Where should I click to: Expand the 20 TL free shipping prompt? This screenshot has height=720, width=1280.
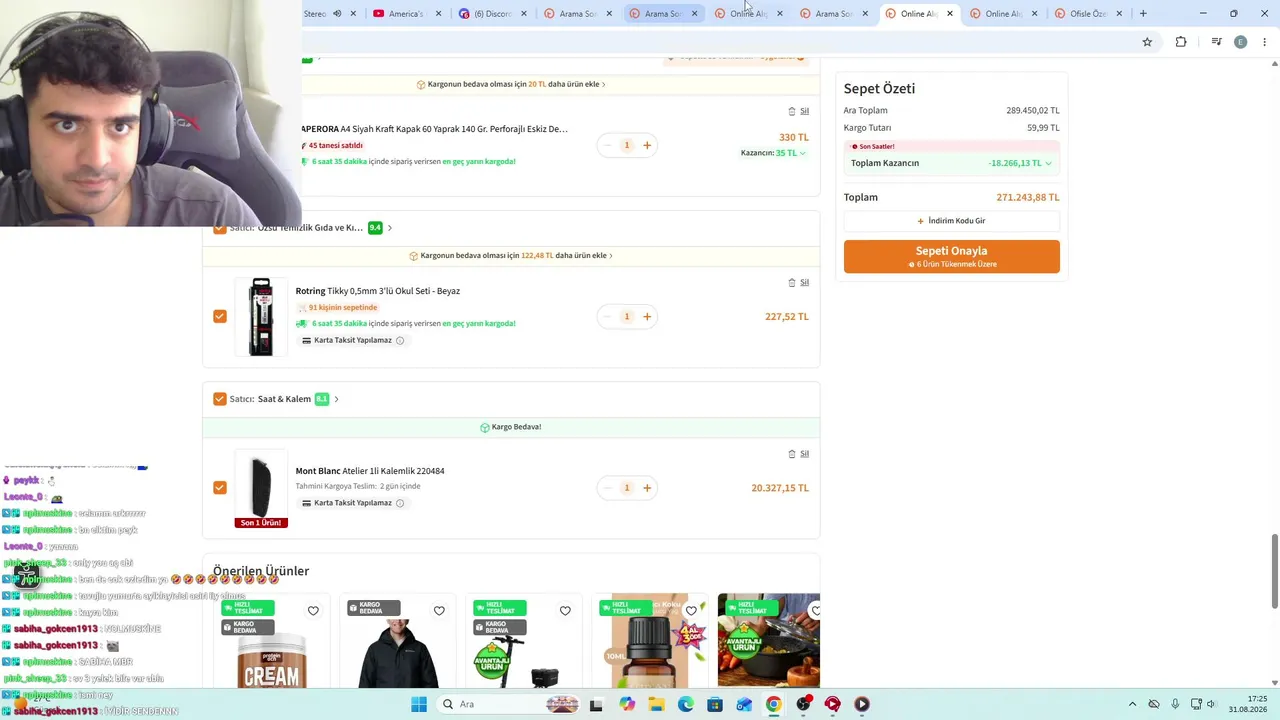click(511, 84)
